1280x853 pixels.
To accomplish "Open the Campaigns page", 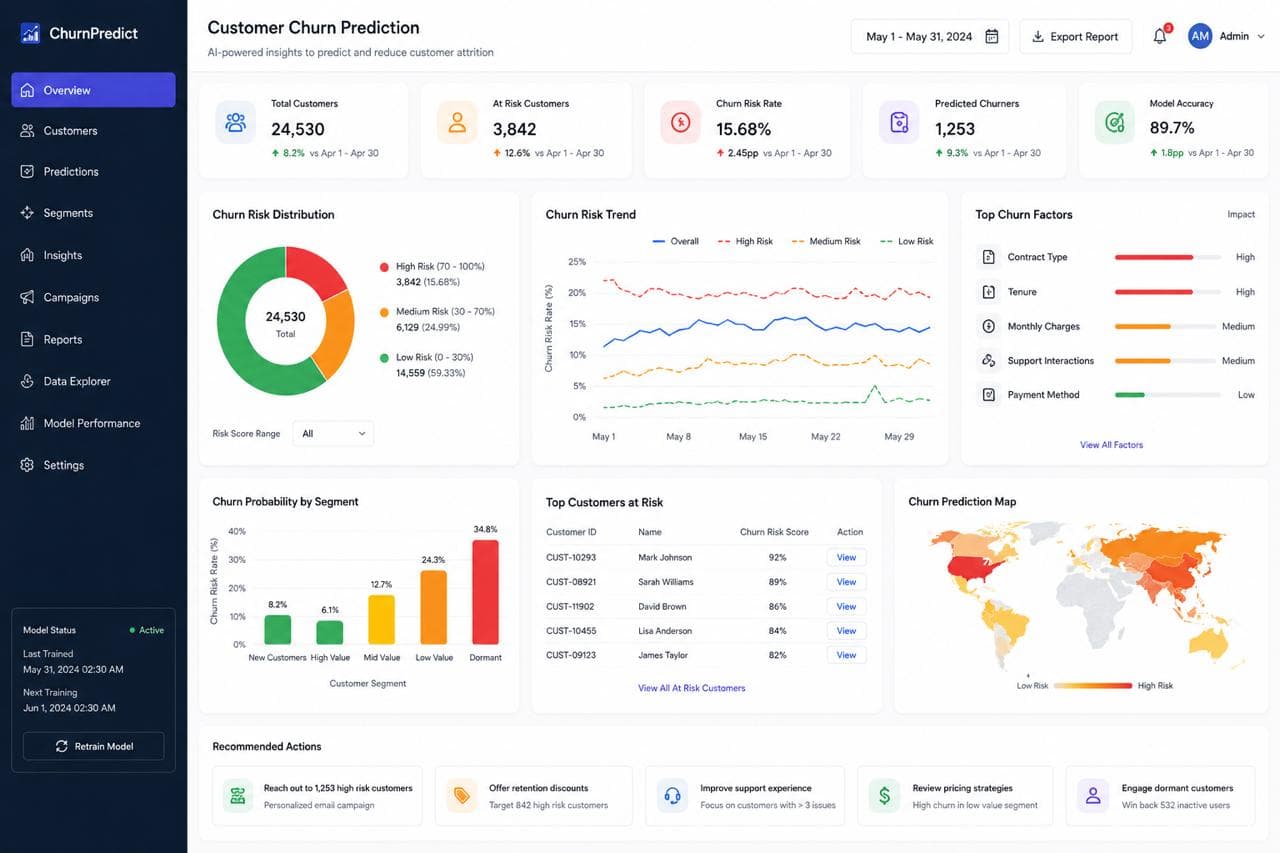I will point(93,297).
